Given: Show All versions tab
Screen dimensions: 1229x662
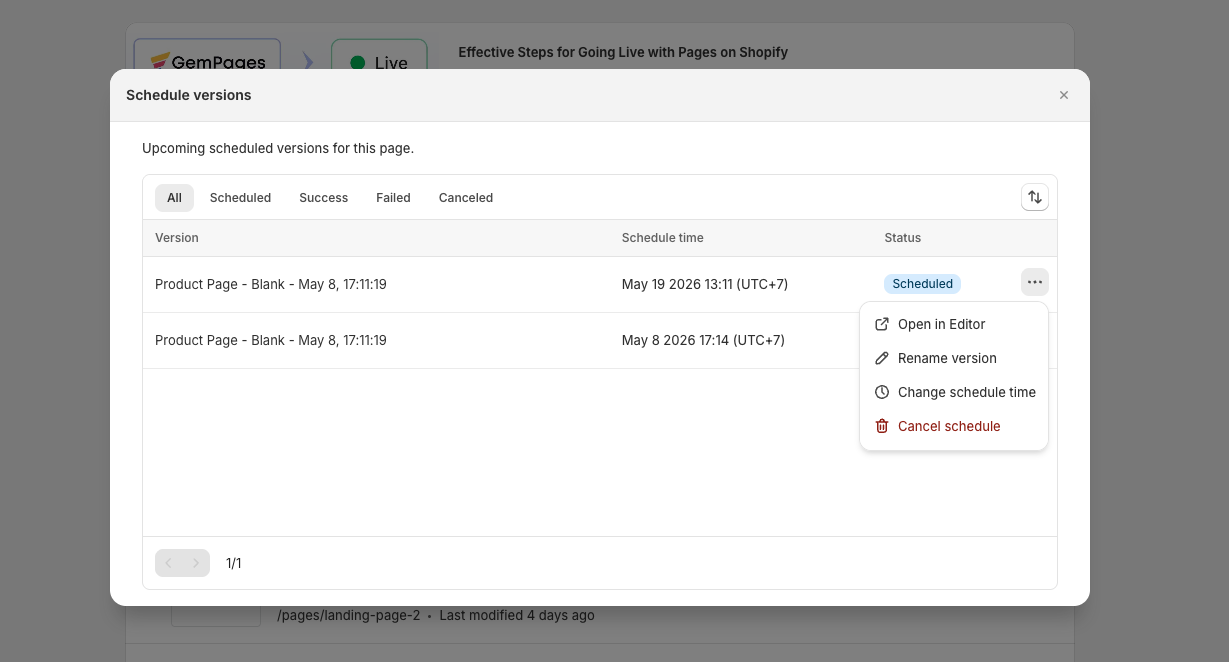Looking at the screenshot, I should click(x=174, y=198).
